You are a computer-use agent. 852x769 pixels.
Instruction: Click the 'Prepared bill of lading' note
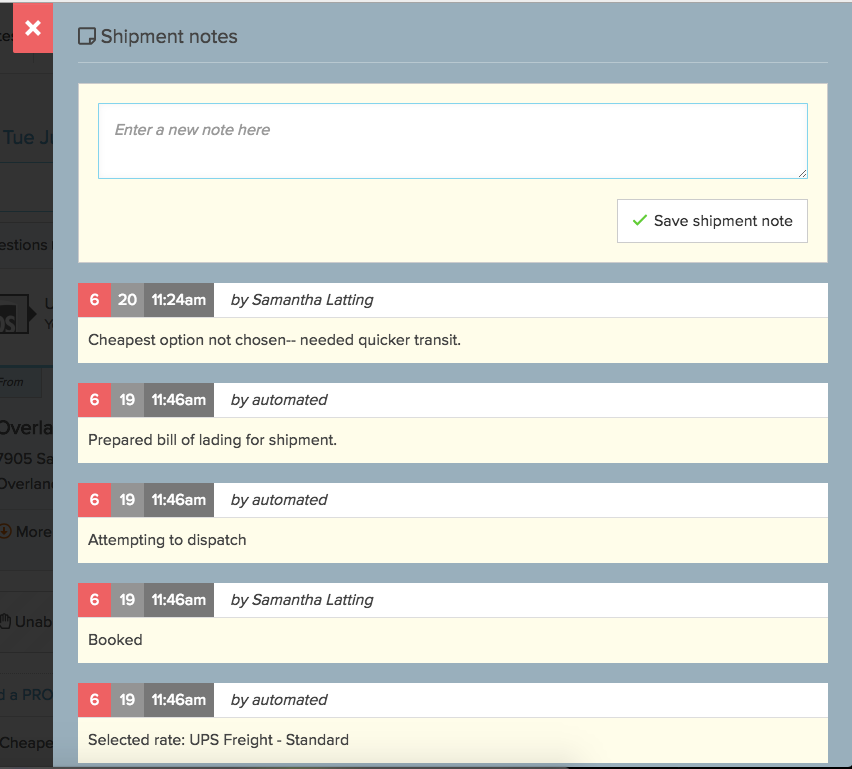[x=212, y=440]
